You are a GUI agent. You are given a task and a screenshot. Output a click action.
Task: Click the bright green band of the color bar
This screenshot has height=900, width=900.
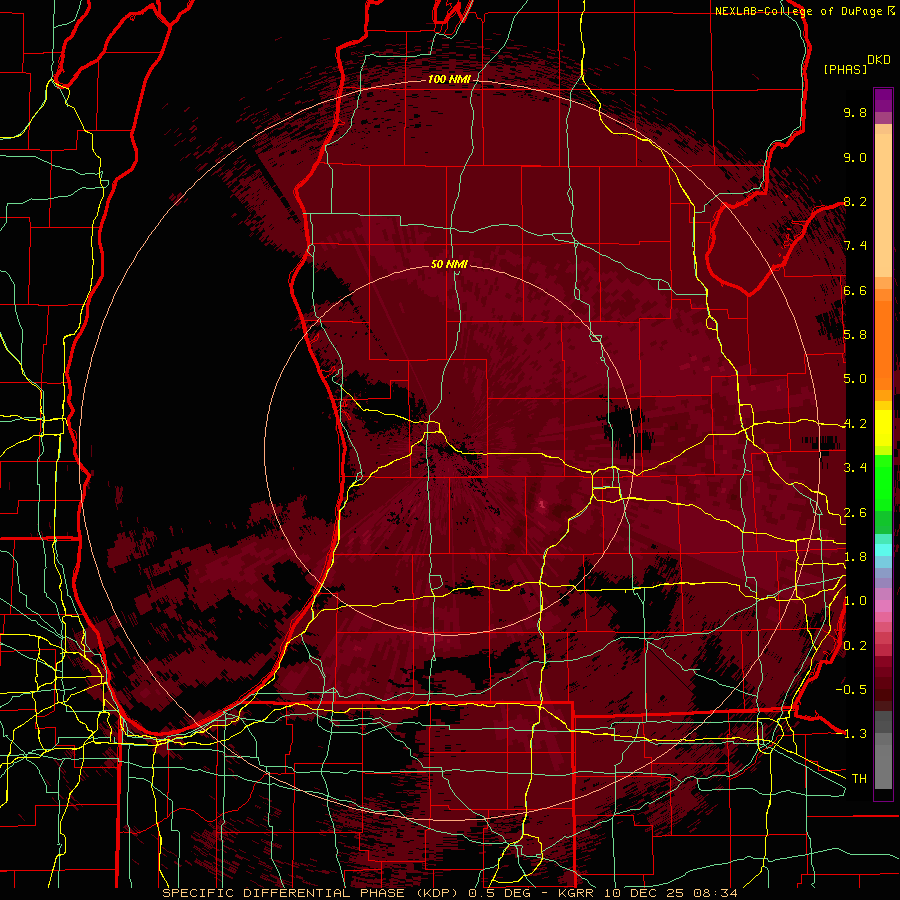coord(883,482)
